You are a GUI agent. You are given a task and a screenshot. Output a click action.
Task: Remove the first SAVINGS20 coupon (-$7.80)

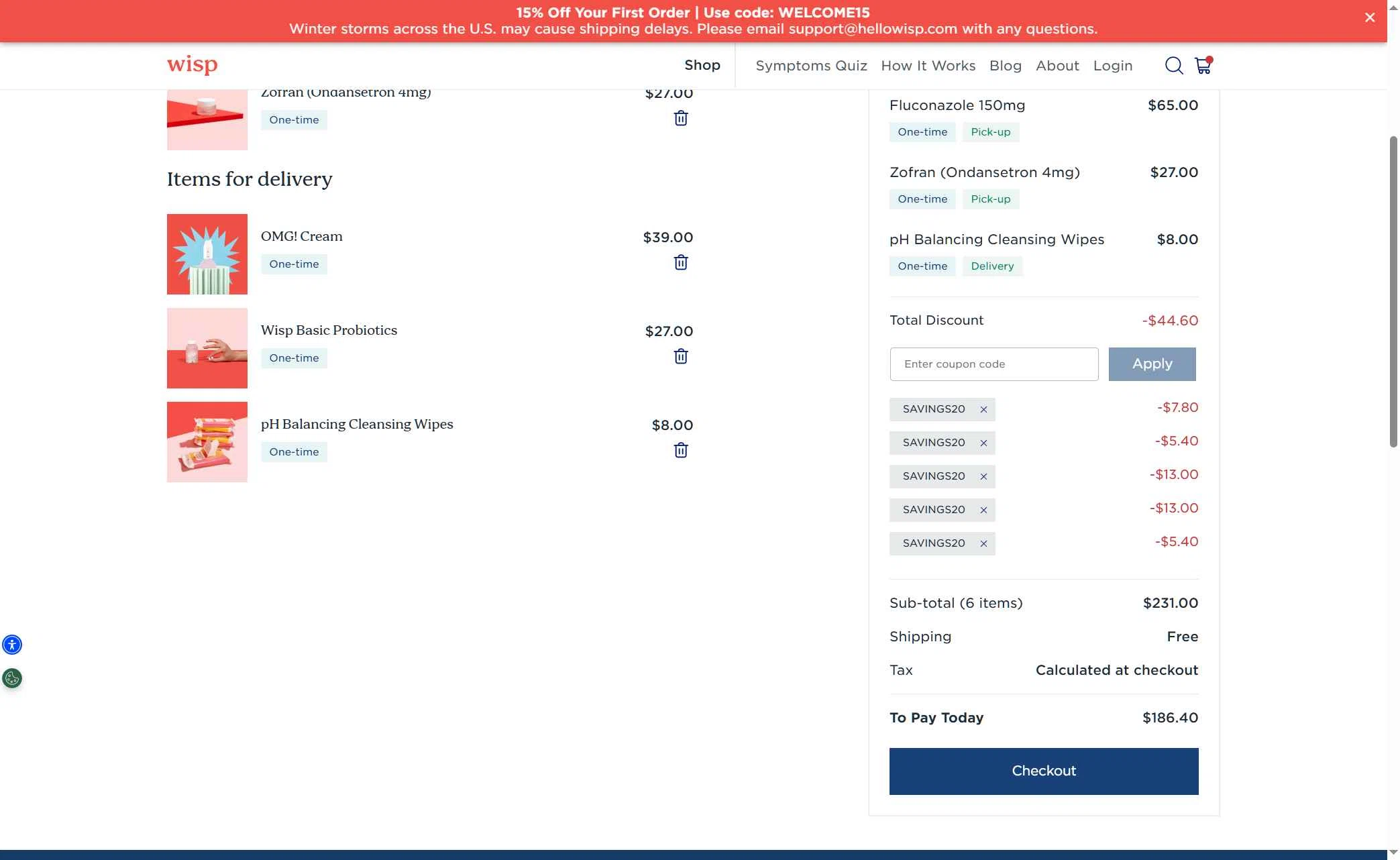pos(983,409)
